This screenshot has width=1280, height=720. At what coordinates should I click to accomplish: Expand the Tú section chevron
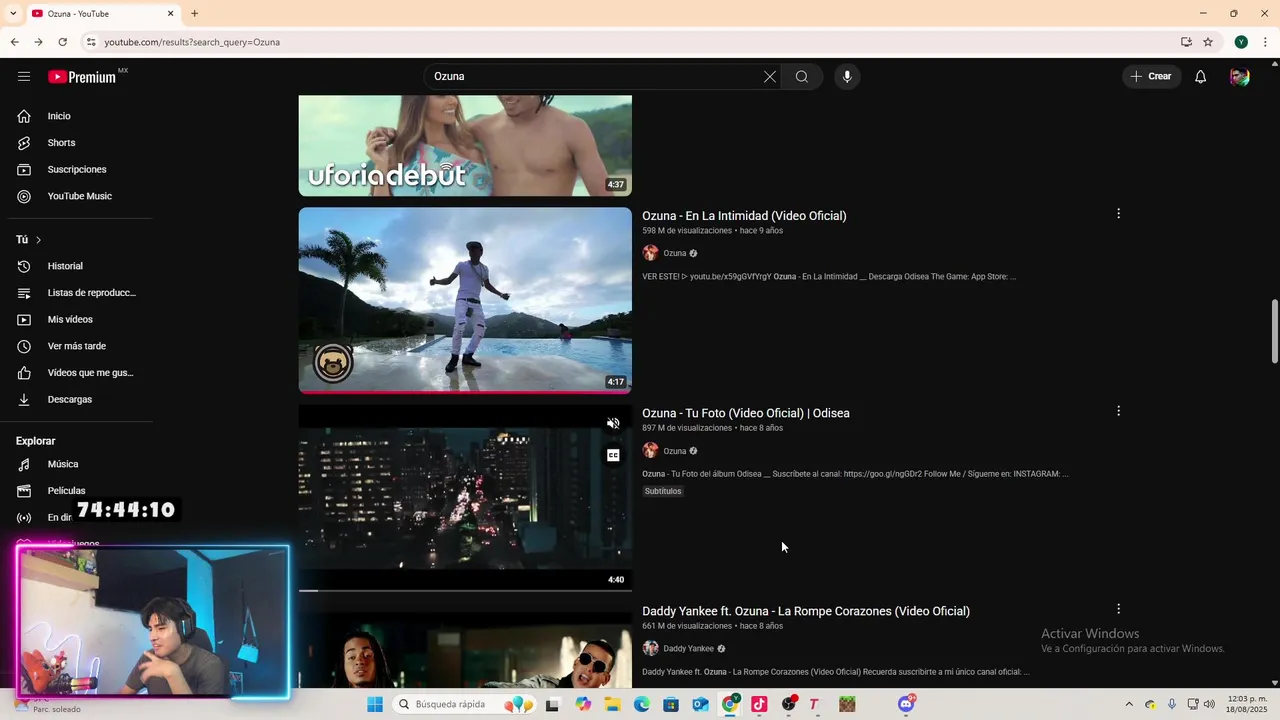click(x=38, y=240)
